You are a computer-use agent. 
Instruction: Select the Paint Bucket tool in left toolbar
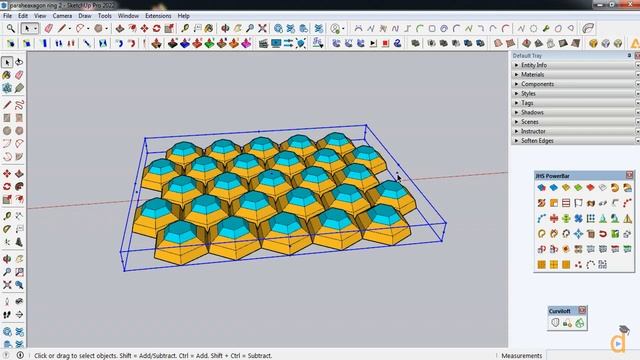(x=7, y=75)
